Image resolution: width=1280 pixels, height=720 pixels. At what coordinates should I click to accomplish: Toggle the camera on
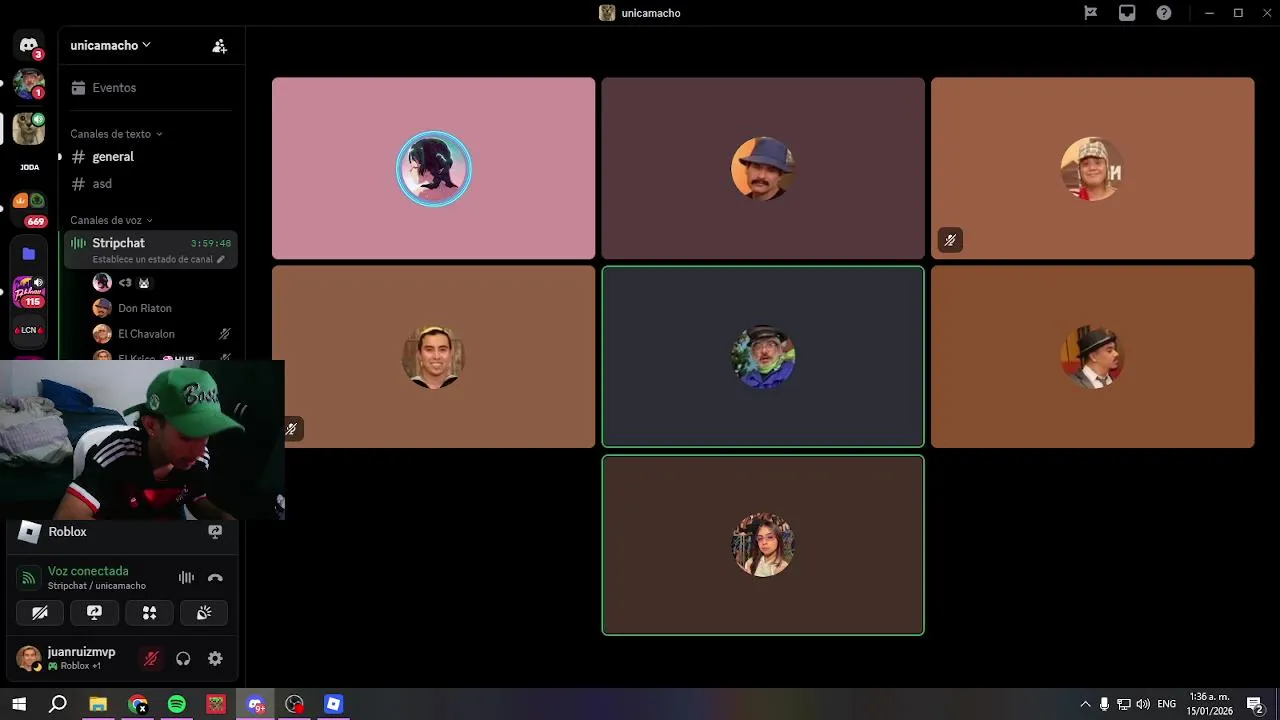40,613
